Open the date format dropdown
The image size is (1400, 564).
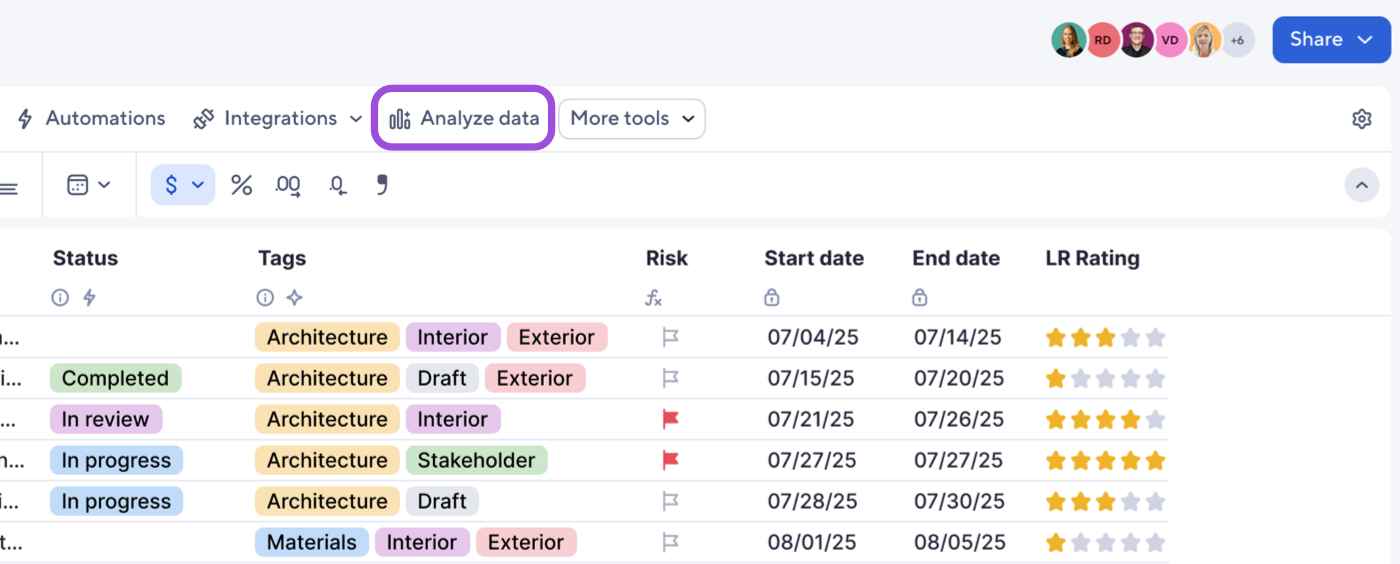tap(88, 185)
